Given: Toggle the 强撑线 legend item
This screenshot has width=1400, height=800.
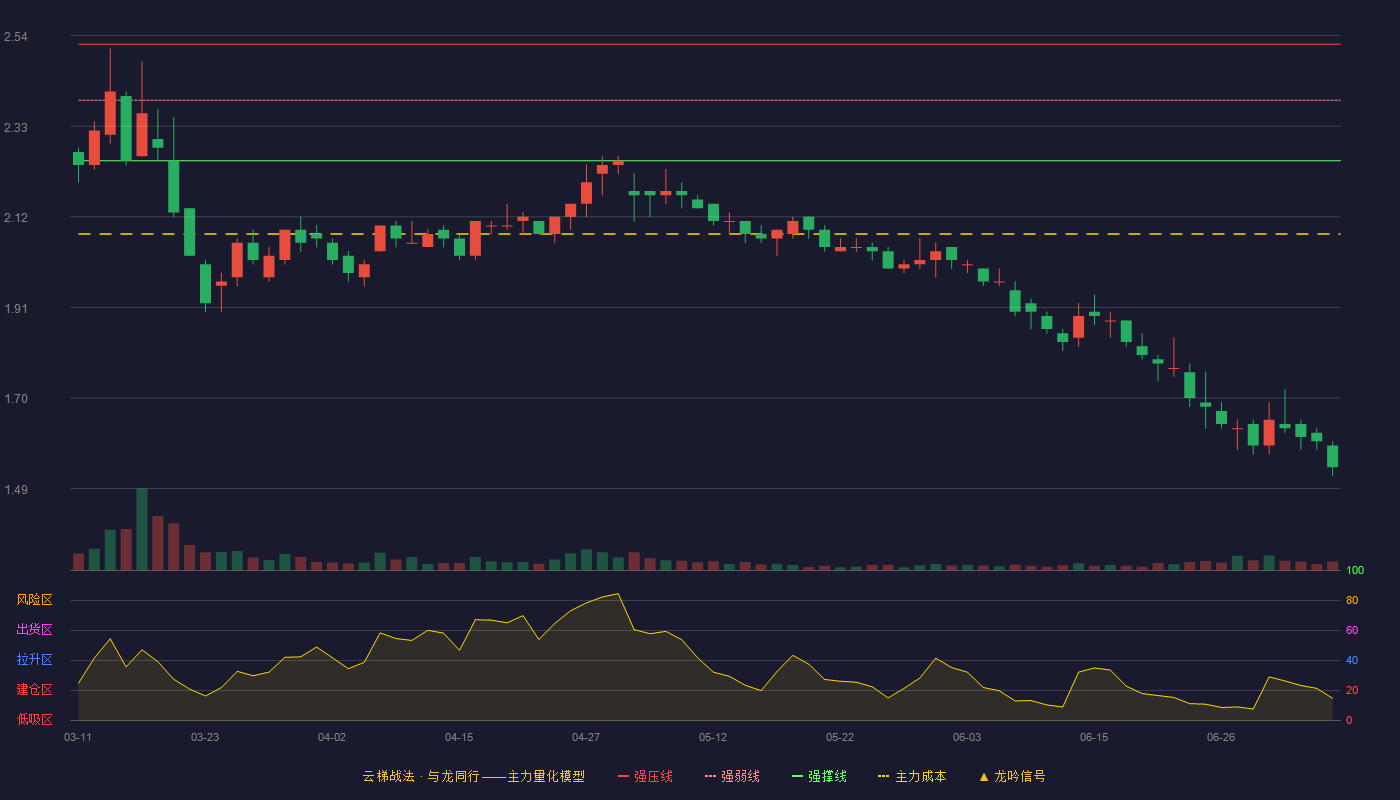Looking at the screenshot, I should [x=819, y=776].
